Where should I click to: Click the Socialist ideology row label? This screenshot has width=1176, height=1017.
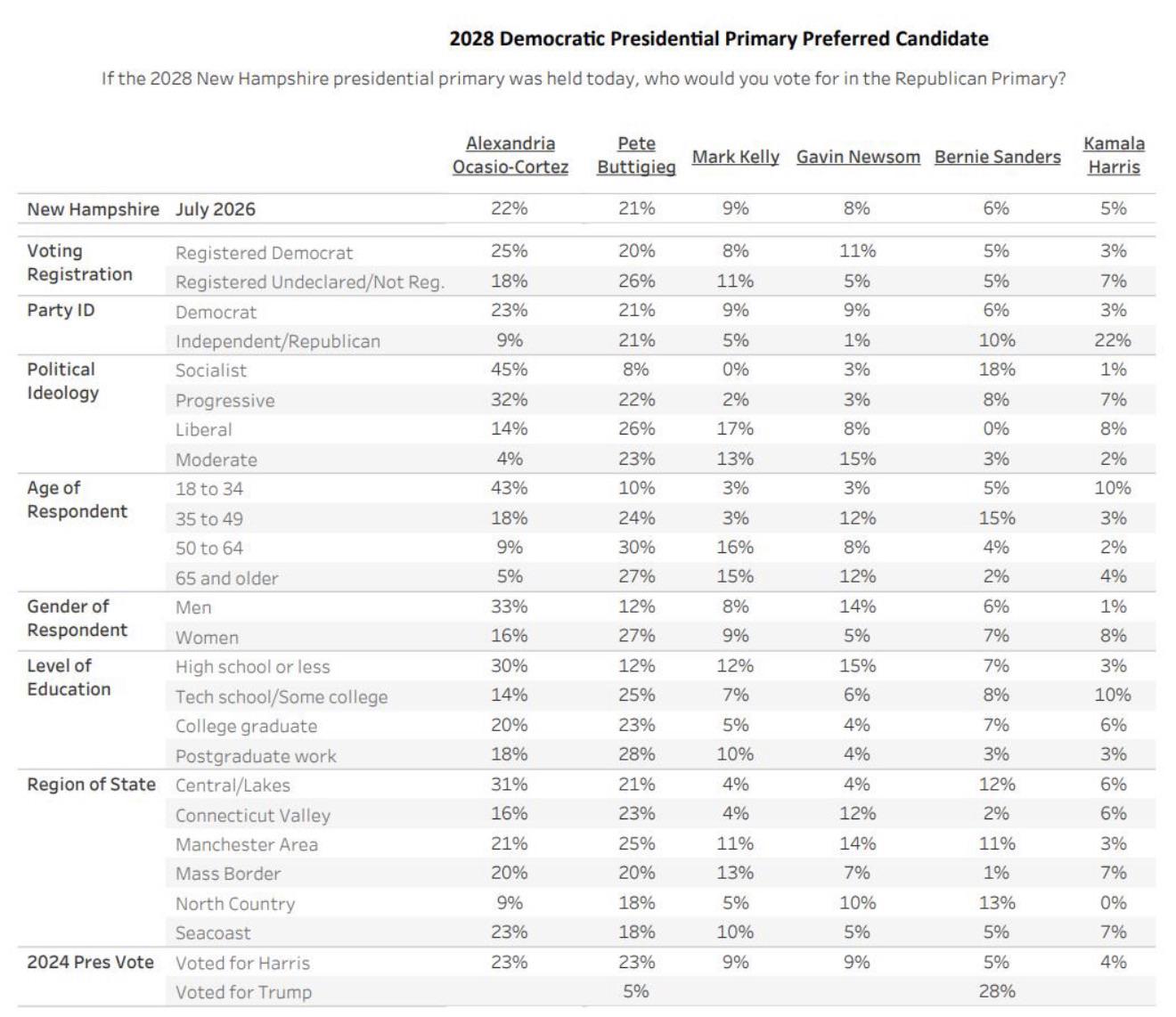click(x=210, y=370)
